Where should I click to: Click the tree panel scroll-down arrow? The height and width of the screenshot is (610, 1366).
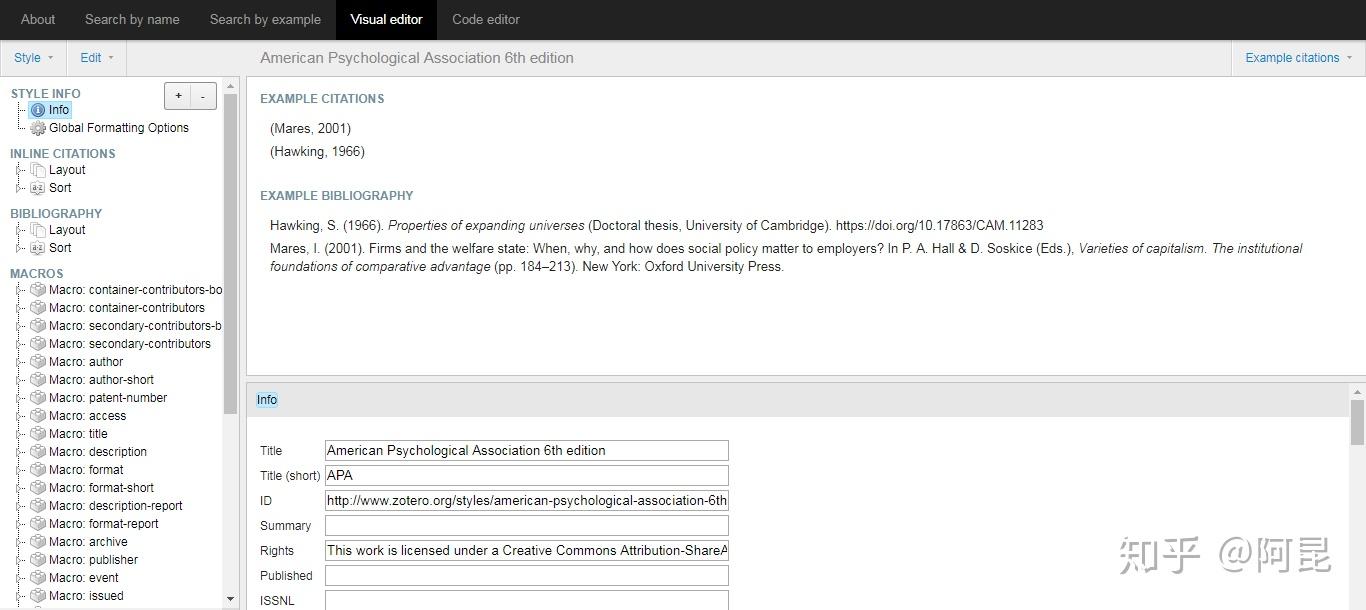click(231, 600)
